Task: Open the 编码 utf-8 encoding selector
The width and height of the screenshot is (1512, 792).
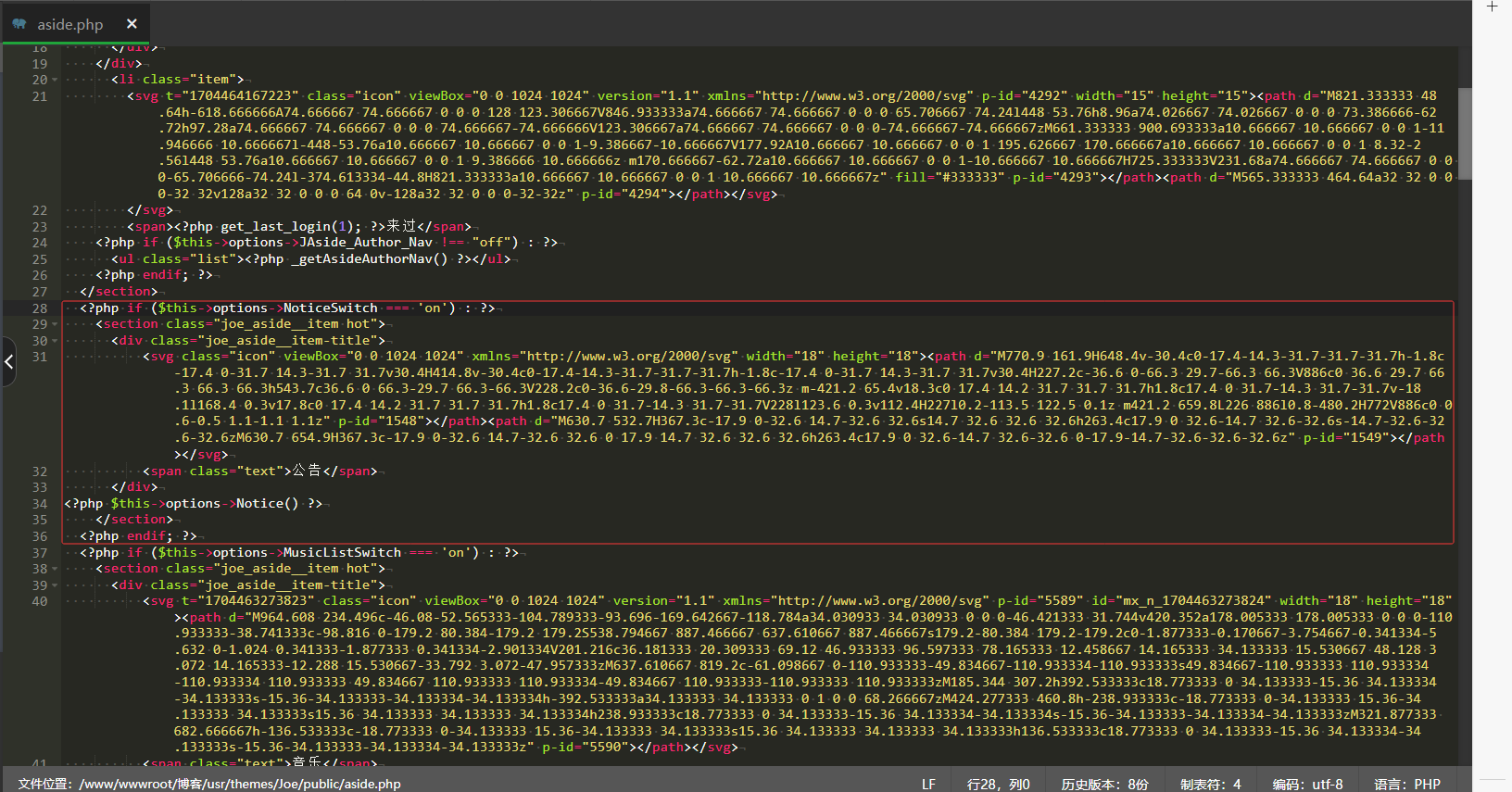Action: coord(1307,784)
